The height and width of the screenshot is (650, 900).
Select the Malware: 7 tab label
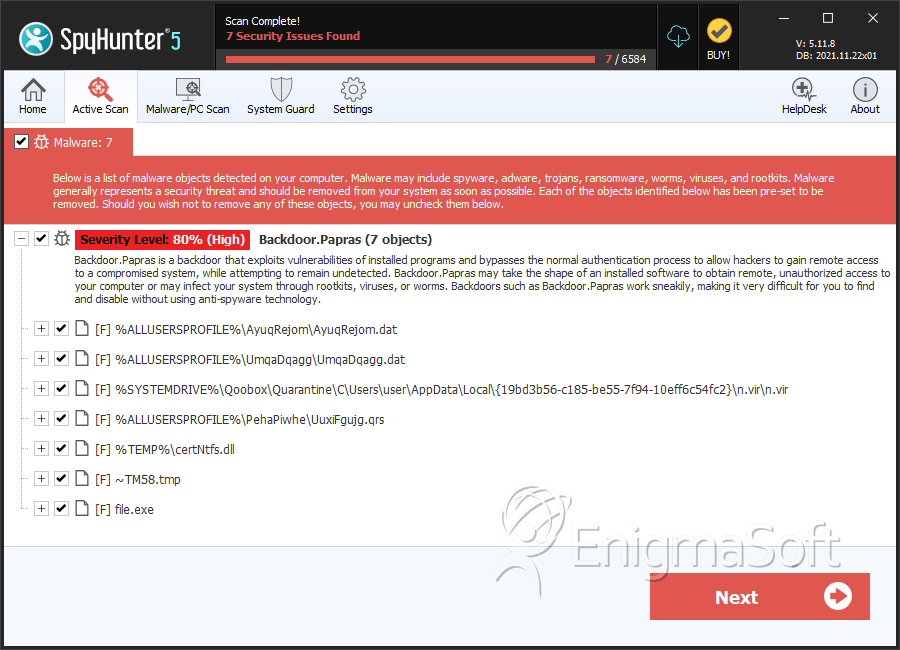pos(83,142)
